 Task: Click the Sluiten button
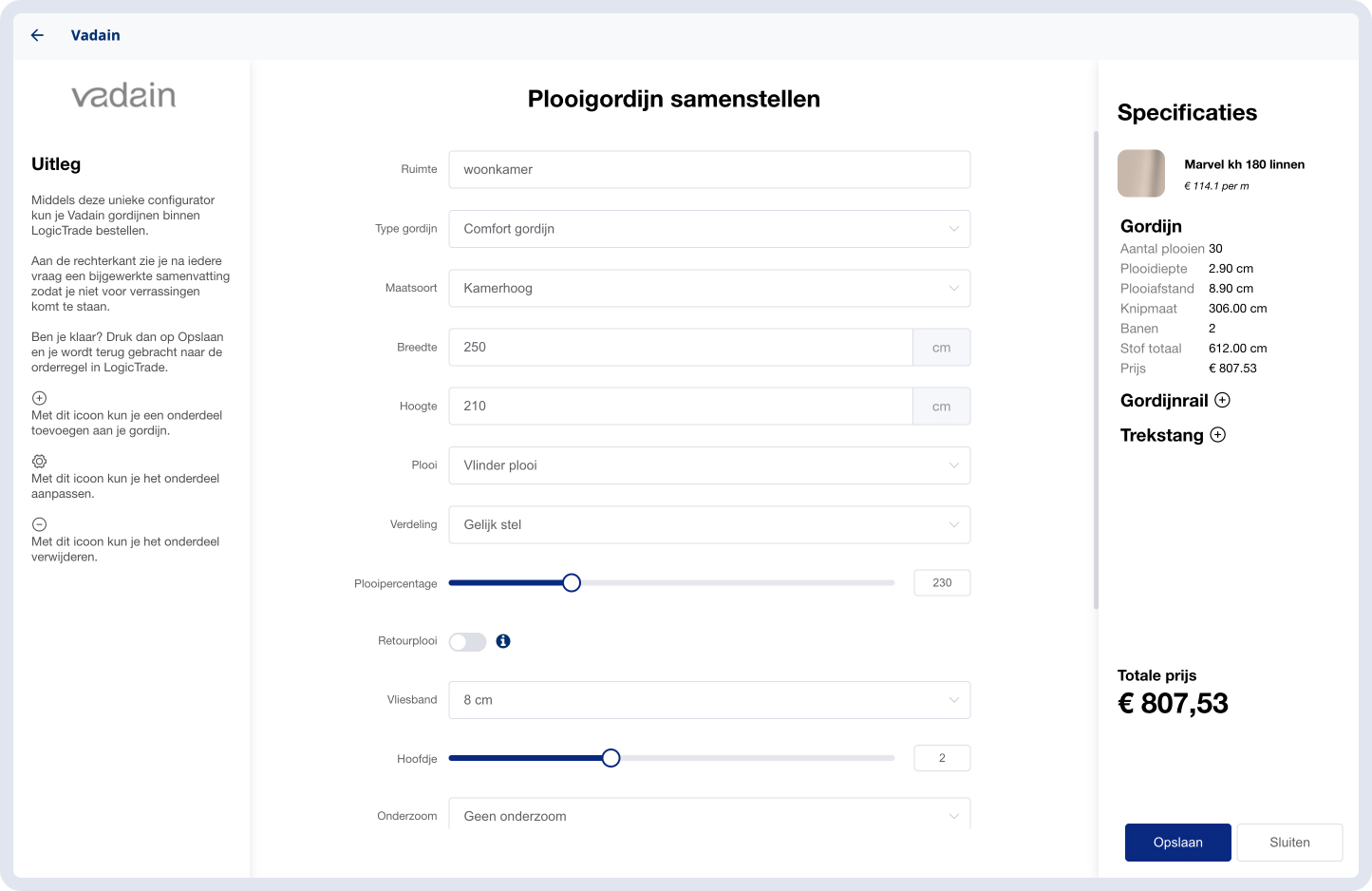tap(1288, 843)
